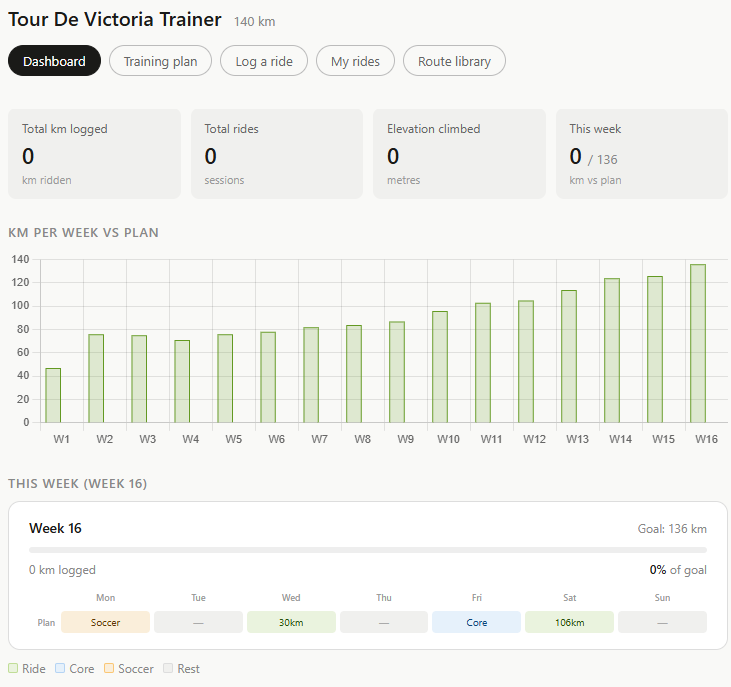Click the W14 bar in the chart
The width and height of the screenshot is (731, 687).
612,350
